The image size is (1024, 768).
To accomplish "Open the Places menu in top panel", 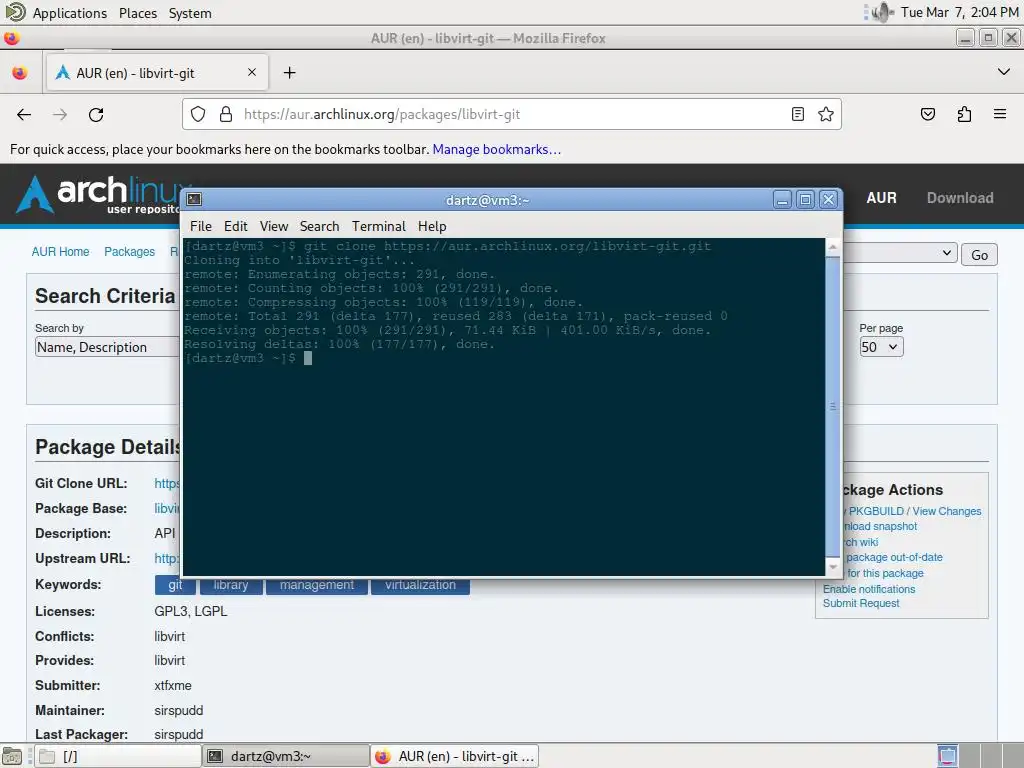I will click(138, 13).
